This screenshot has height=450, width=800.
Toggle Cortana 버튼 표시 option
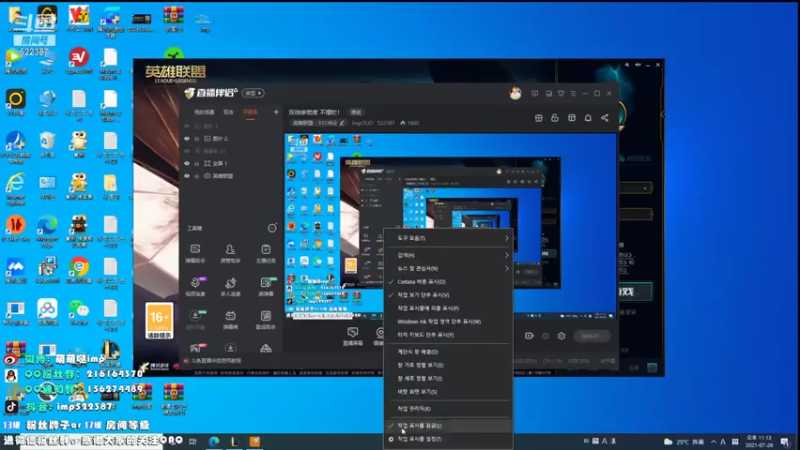click(448, 282)
